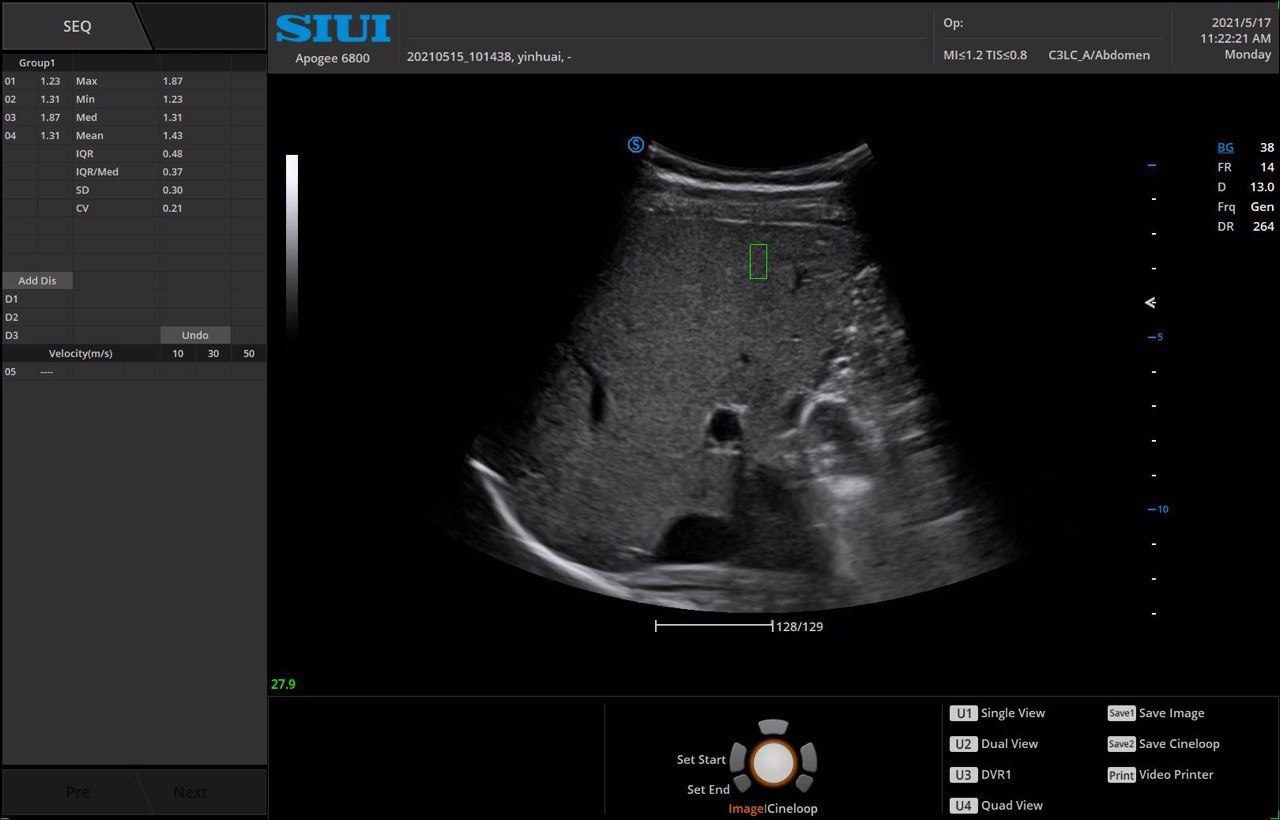Click the focus position arrow on the depth scale

pyautogui.click(x=1150, y=302)
